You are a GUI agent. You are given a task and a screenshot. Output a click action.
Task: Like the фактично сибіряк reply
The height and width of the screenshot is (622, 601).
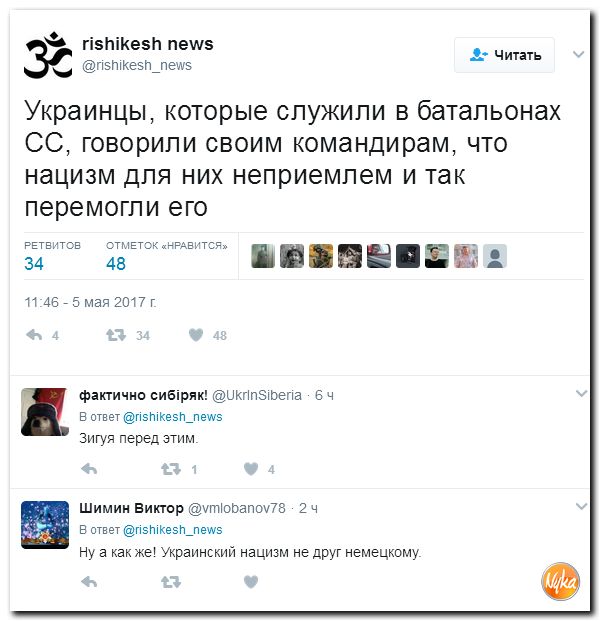[x=251, y=469]
